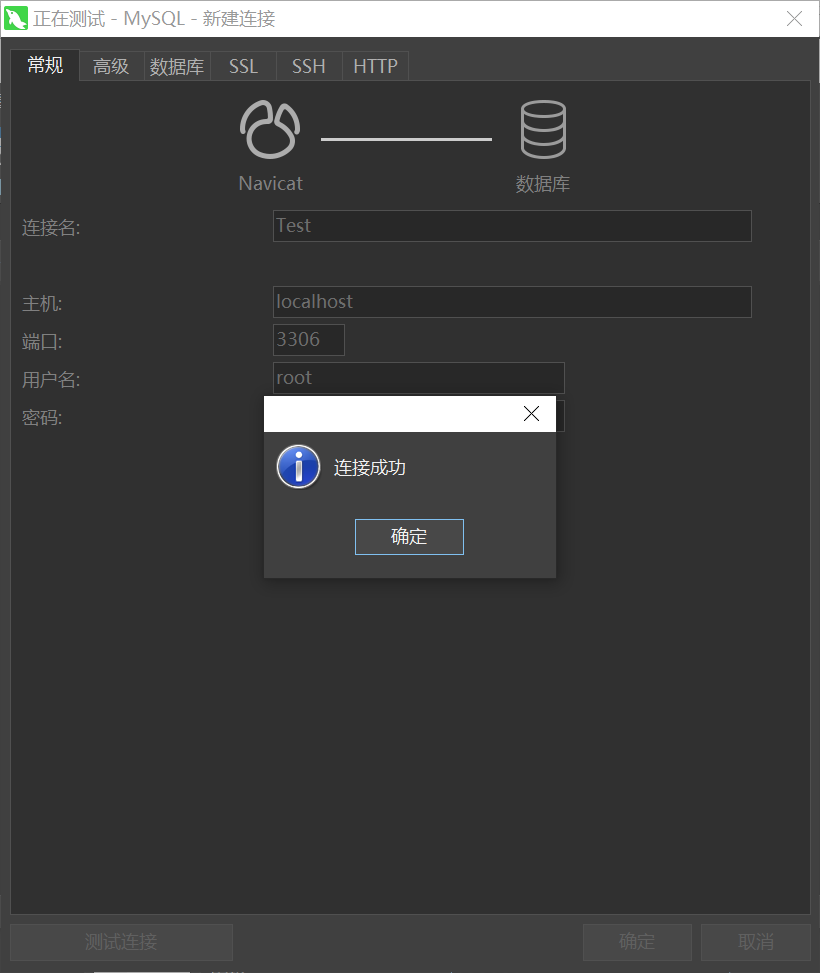Select the 常规 tab
Image resolution: width=820 pixels, height=973 pixels.
[44, 66]
